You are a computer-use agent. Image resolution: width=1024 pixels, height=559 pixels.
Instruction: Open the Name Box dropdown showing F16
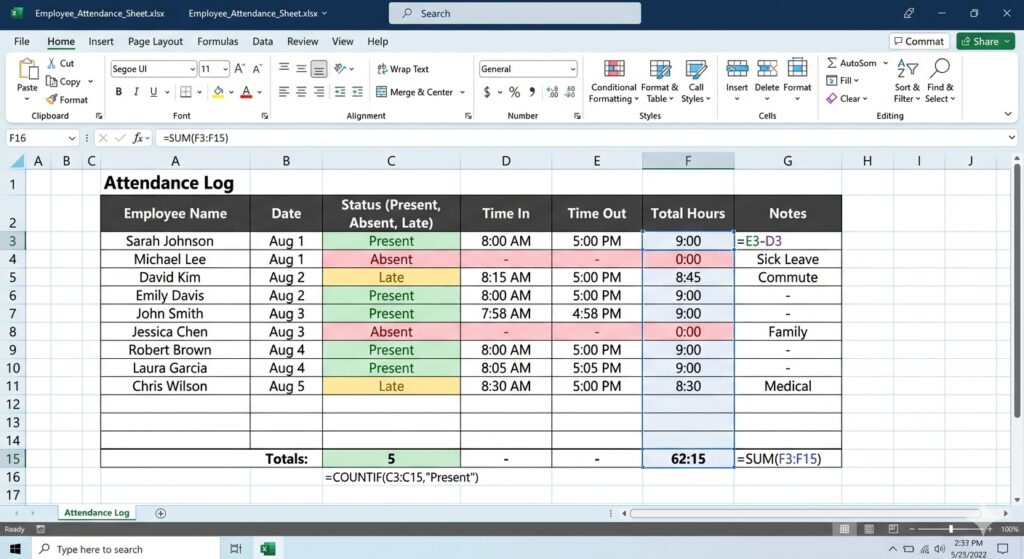click(71, 138)
